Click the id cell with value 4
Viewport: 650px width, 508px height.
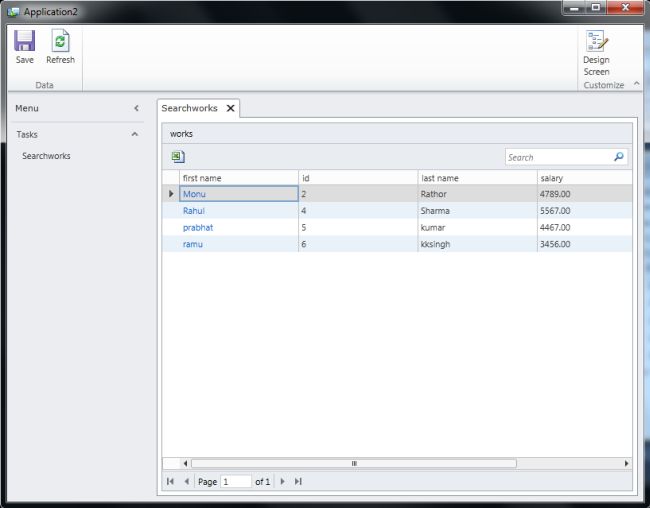point(358,211)
